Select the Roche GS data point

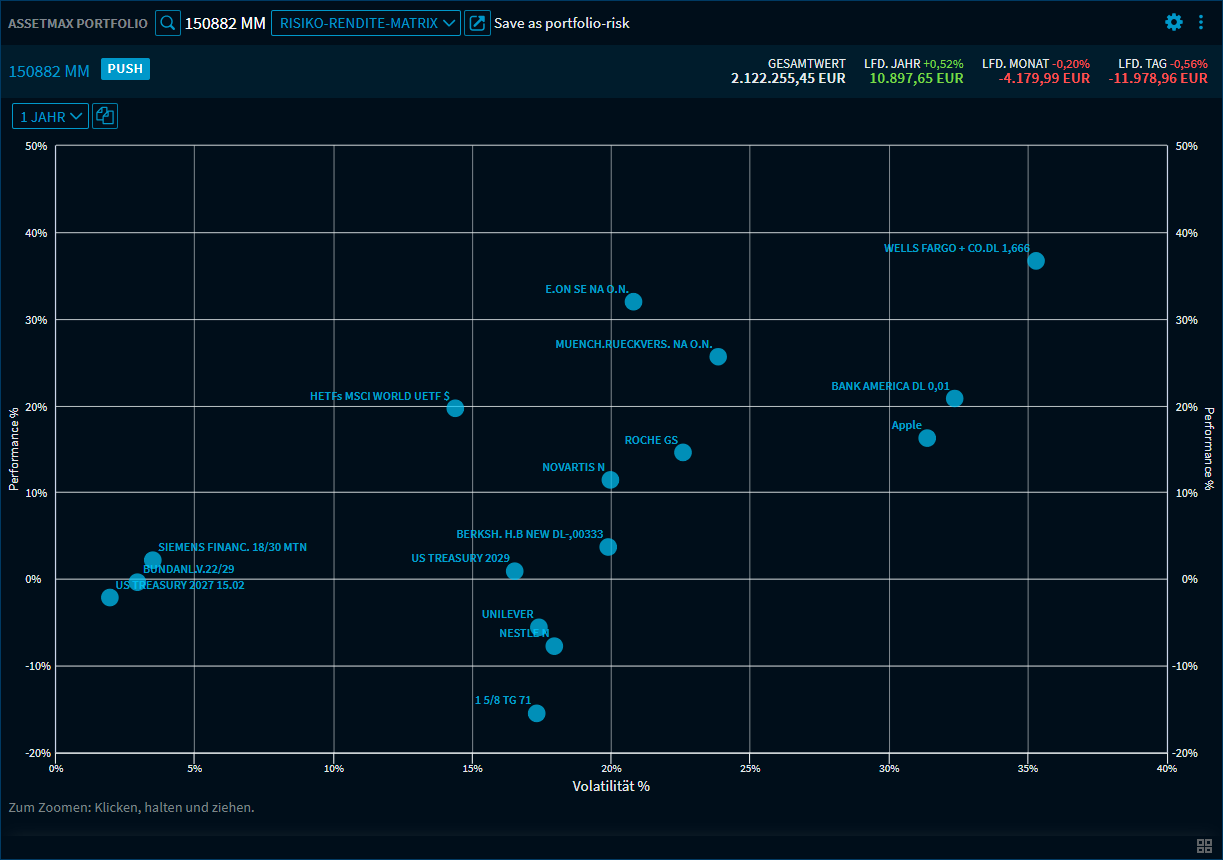(683, 452)
